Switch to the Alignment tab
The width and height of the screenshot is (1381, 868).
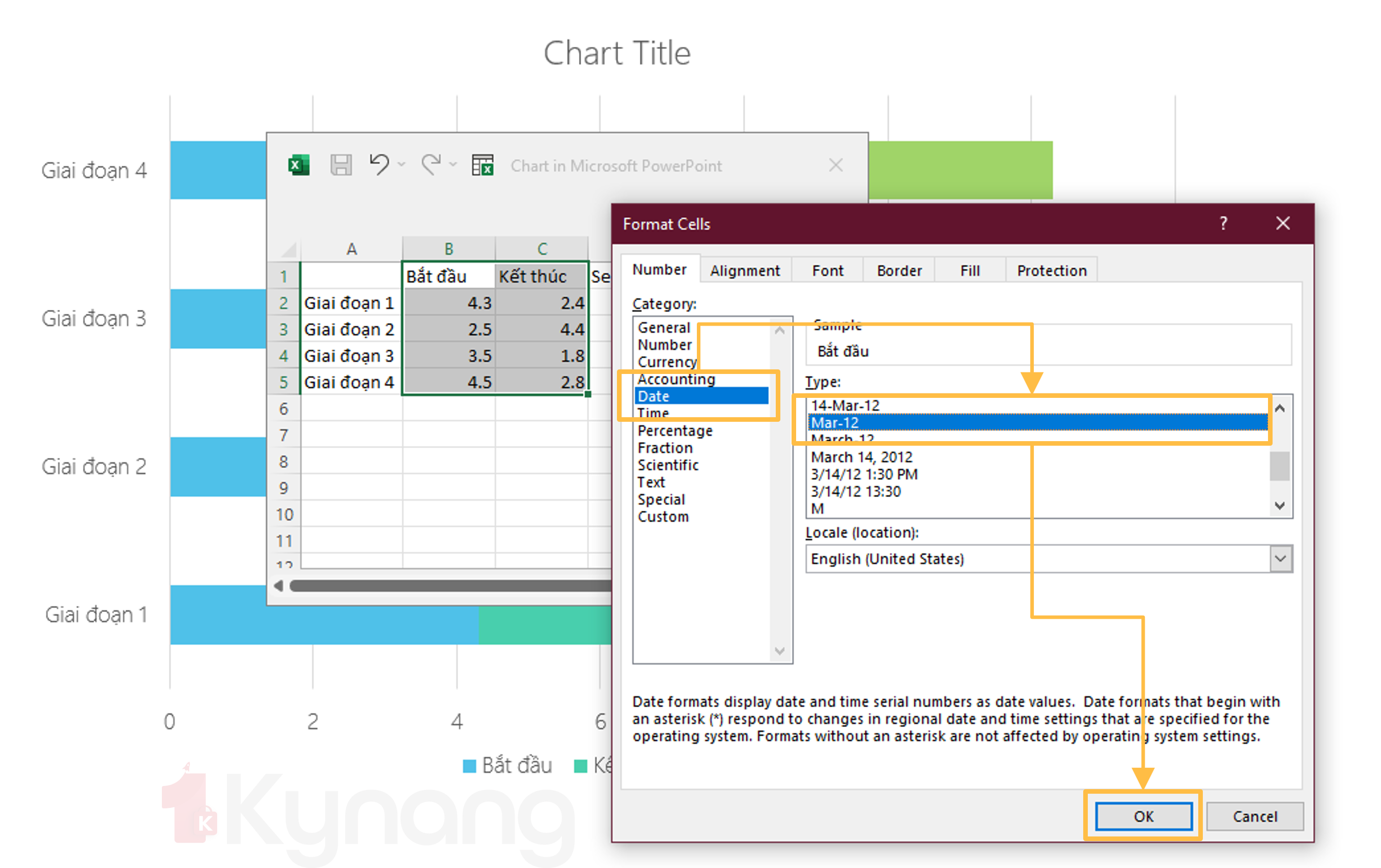(x=745, y=271)
